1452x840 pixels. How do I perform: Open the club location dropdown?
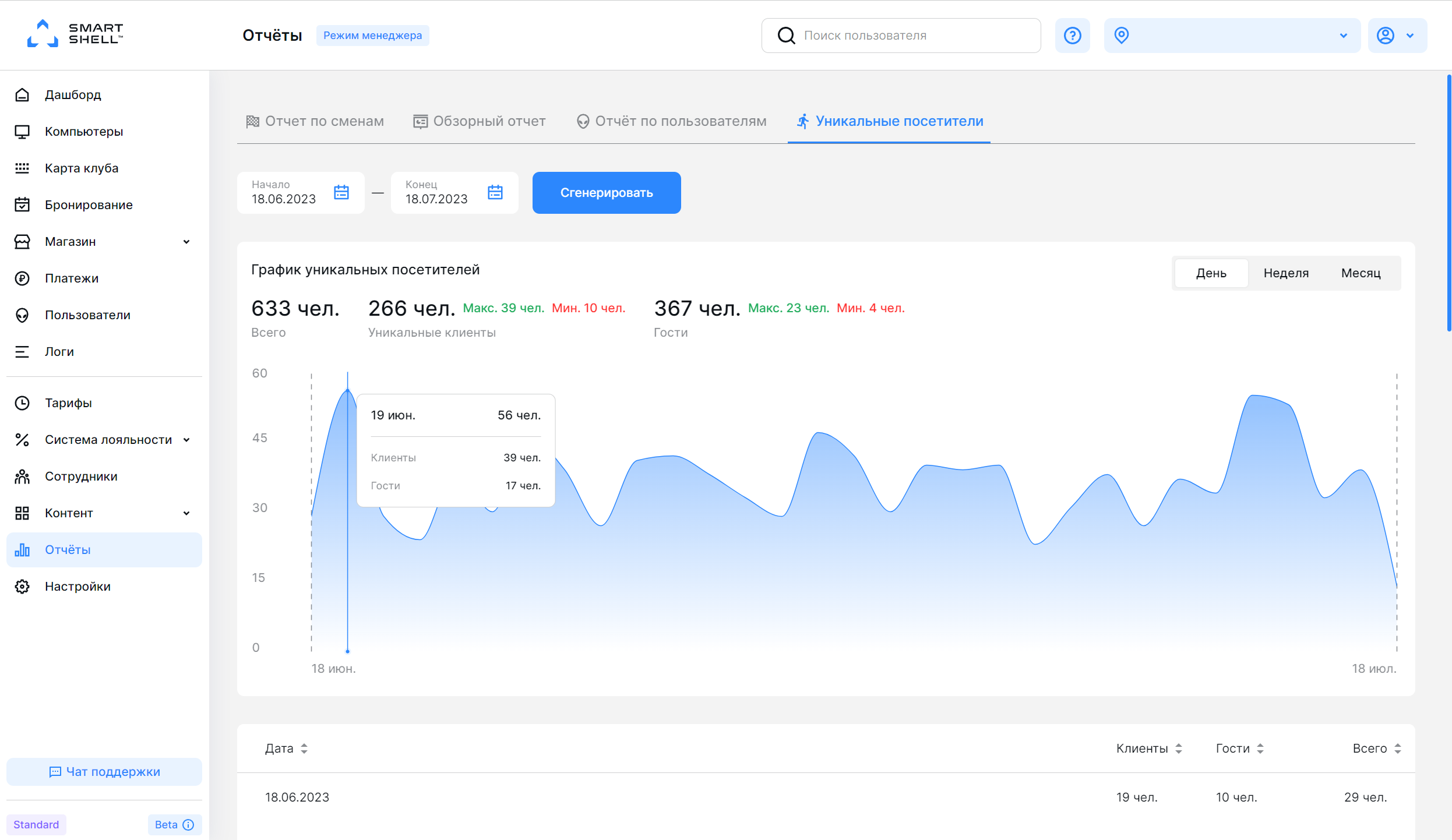[x=1232, y=36]
